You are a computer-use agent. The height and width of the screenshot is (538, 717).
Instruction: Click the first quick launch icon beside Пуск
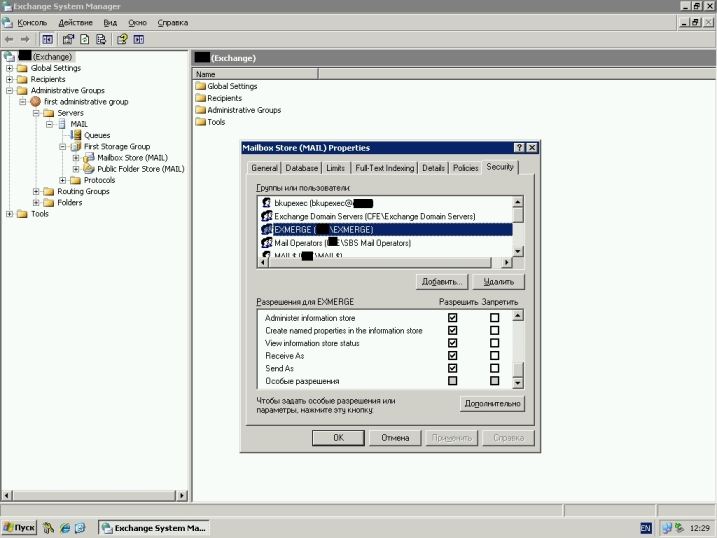[48, 528]
